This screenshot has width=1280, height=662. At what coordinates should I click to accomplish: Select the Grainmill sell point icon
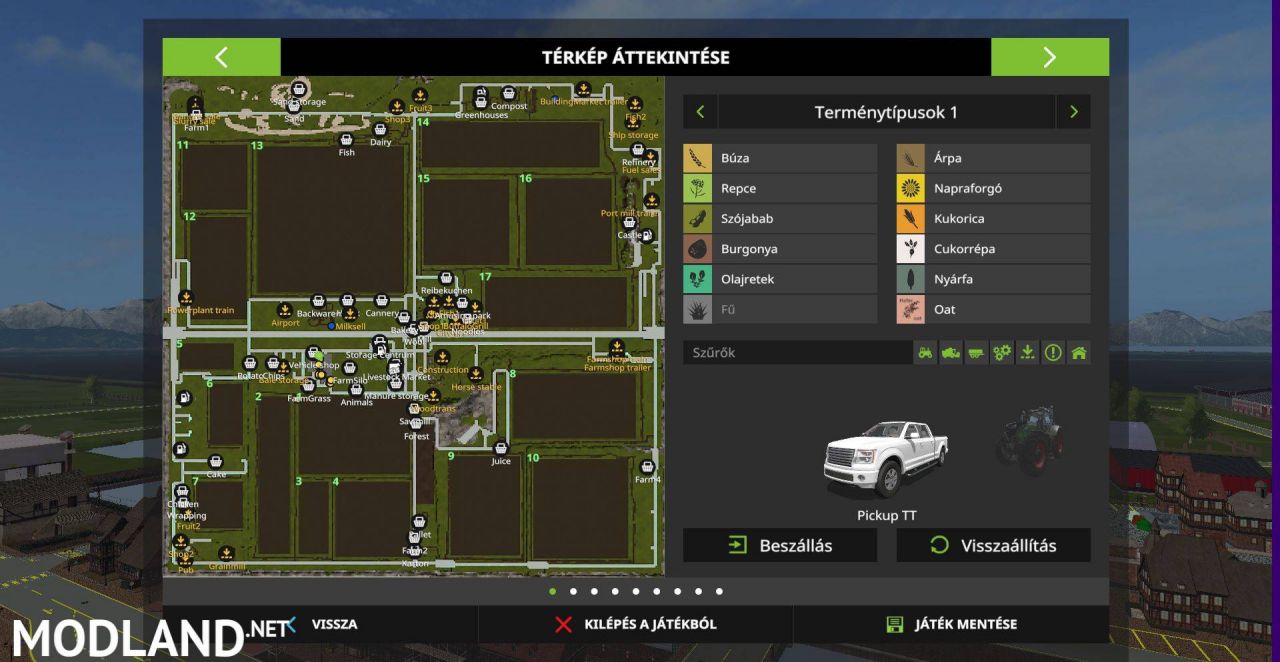(227, 553)
